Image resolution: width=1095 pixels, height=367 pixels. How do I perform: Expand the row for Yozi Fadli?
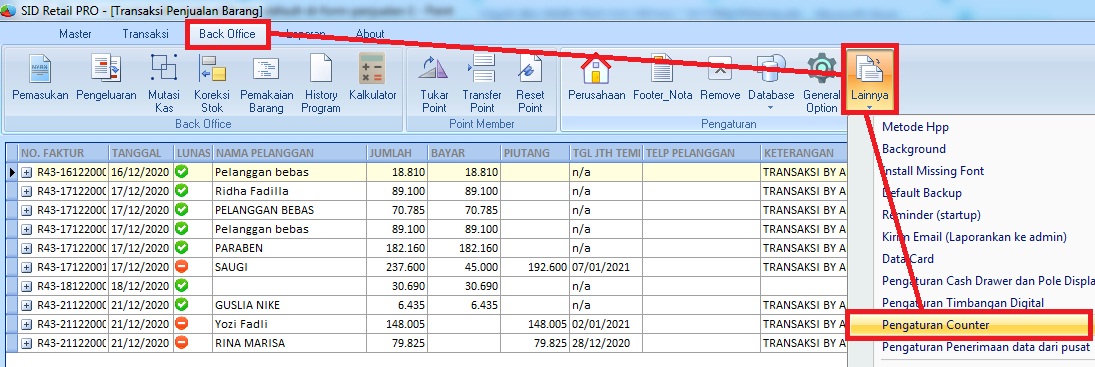pos(27,324)
